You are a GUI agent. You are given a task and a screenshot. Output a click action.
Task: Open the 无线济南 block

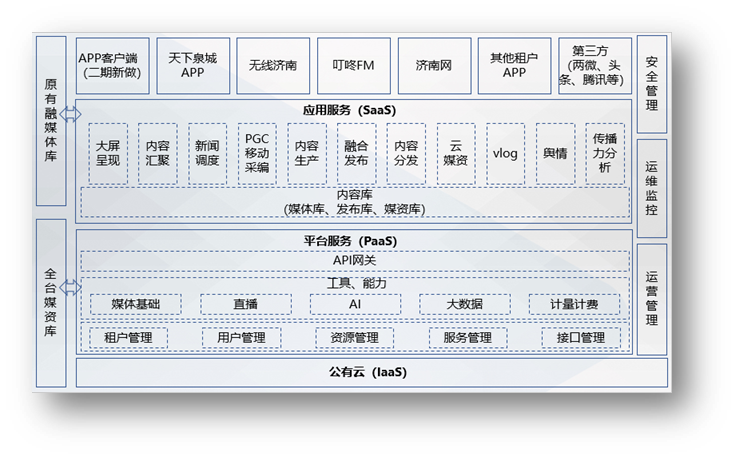pyautogui.click(x=273, y=65)
